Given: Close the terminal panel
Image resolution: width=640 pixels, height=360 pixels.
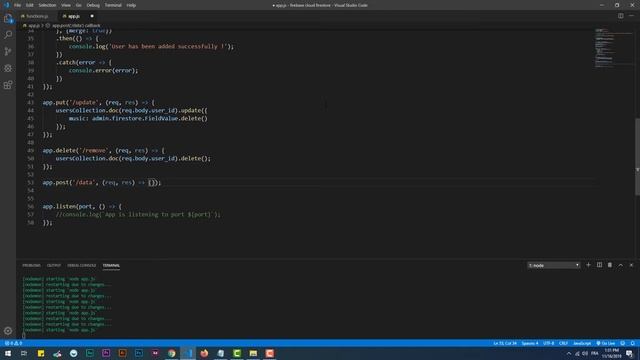Looking at the screenshot, I should [631, 265].
